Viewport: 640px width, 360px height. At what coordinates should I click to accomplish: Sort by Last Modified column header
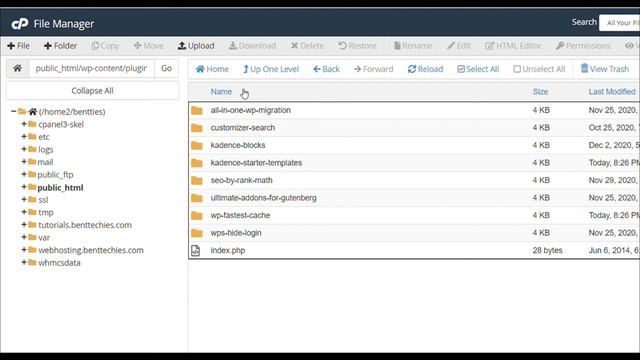(x=612, y=92)
